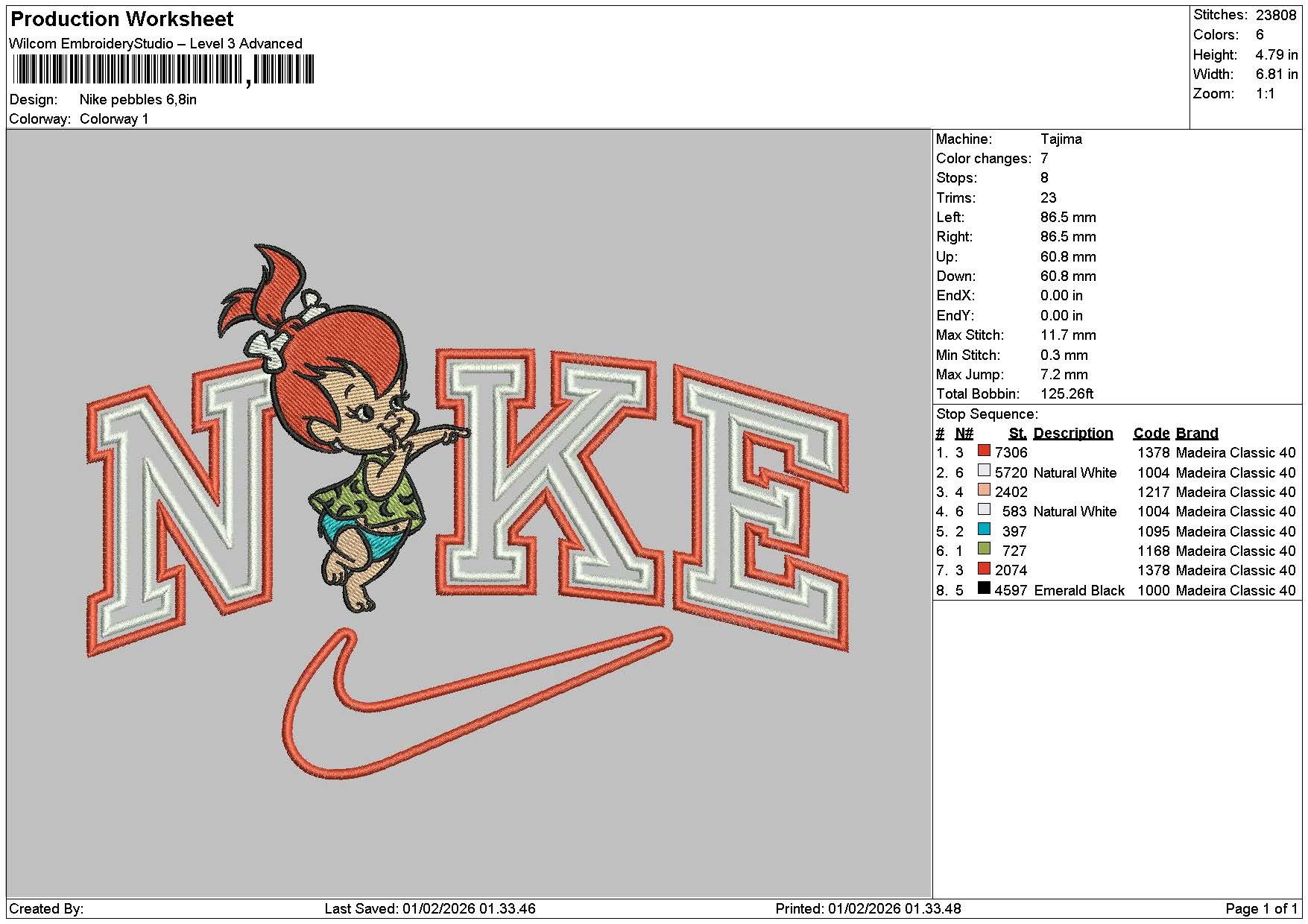Select the EndX label

pyautogui.click(x=955, y=296)
